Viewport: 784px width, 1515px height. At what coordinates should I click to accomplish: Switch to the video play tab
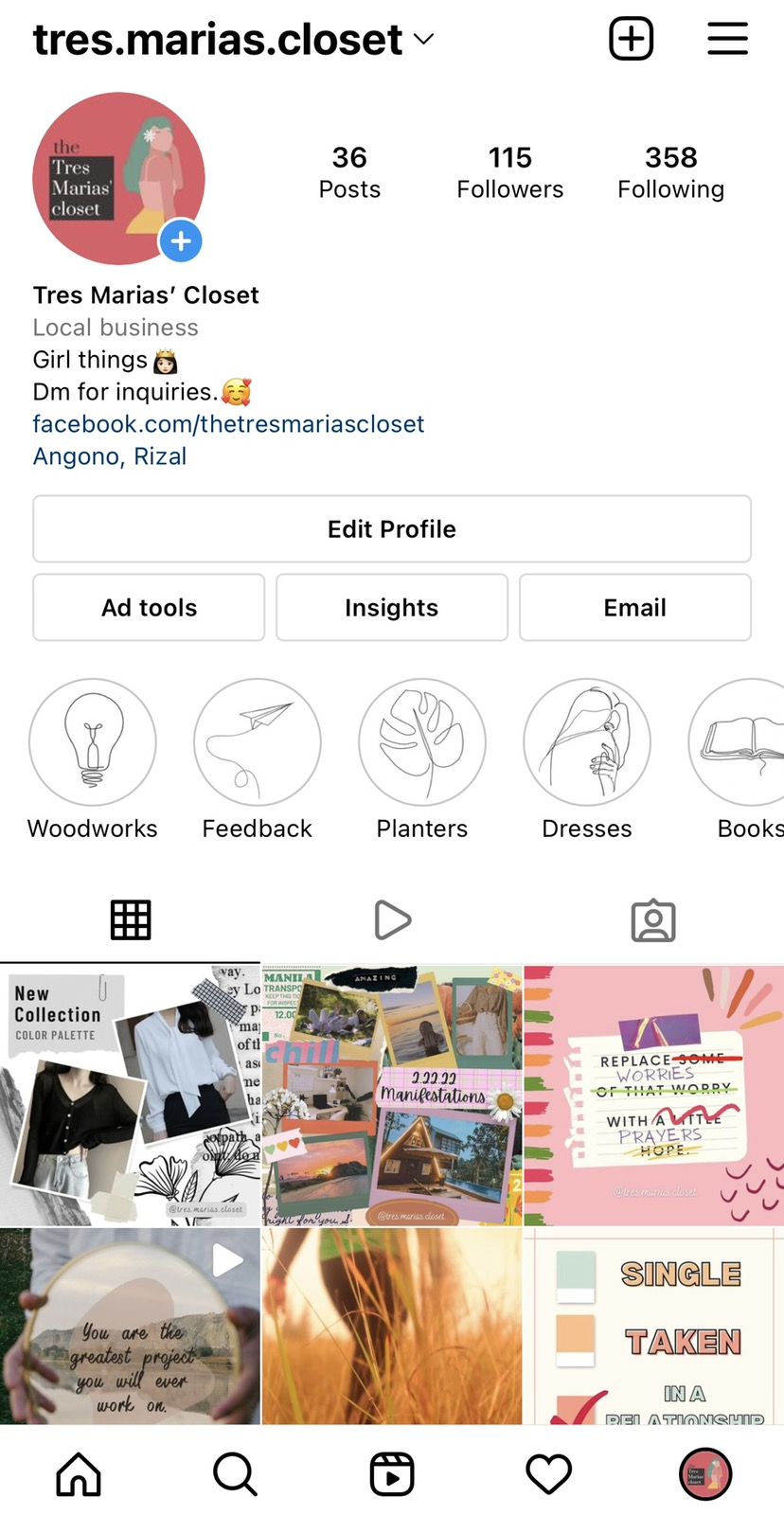pyautogui.click(x=392, y=919)
